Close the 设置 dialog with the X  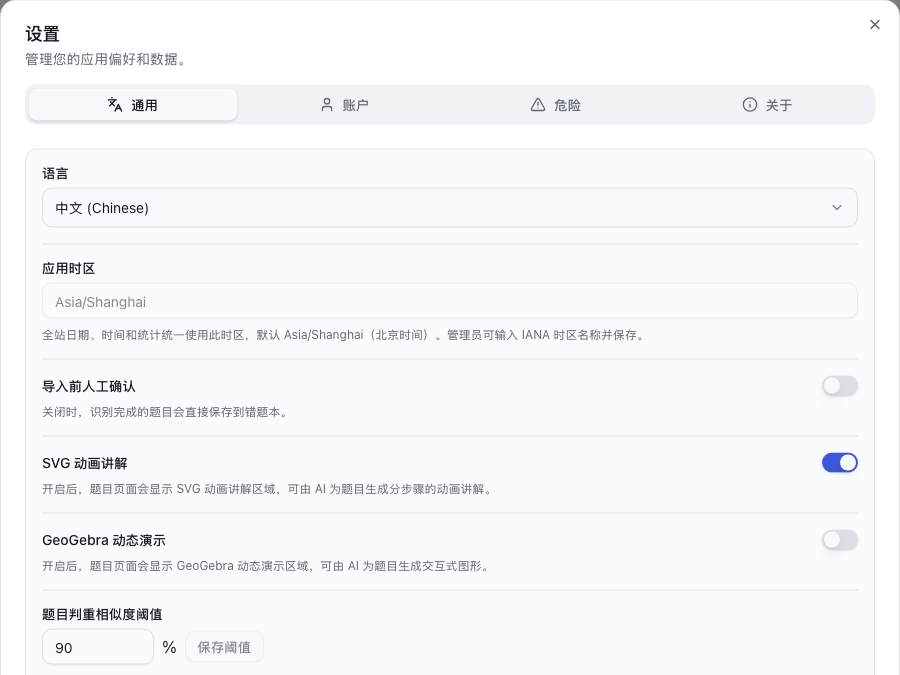[875, 25]
